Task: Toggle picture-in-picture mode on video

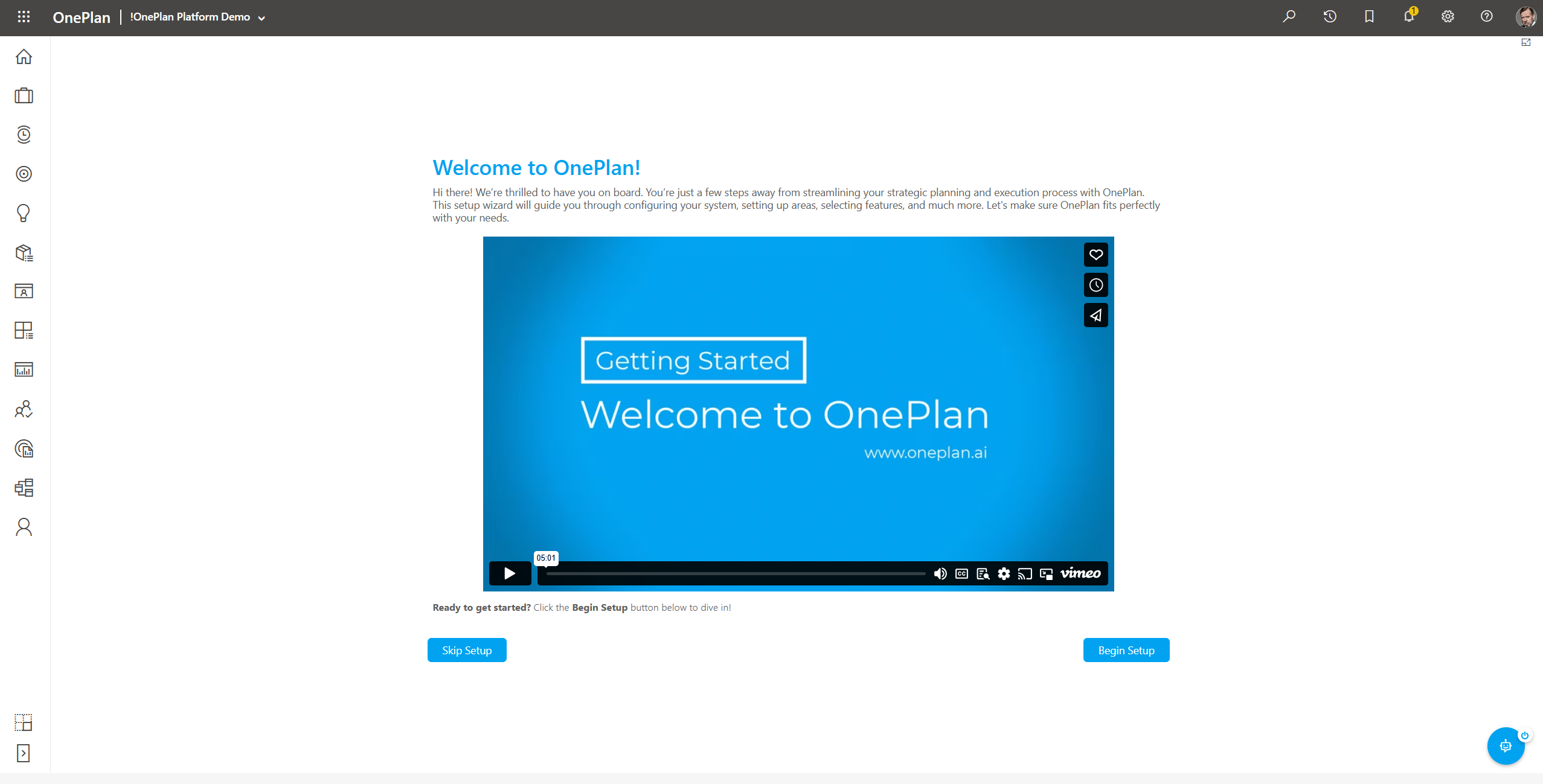Action: (1046, 573)
